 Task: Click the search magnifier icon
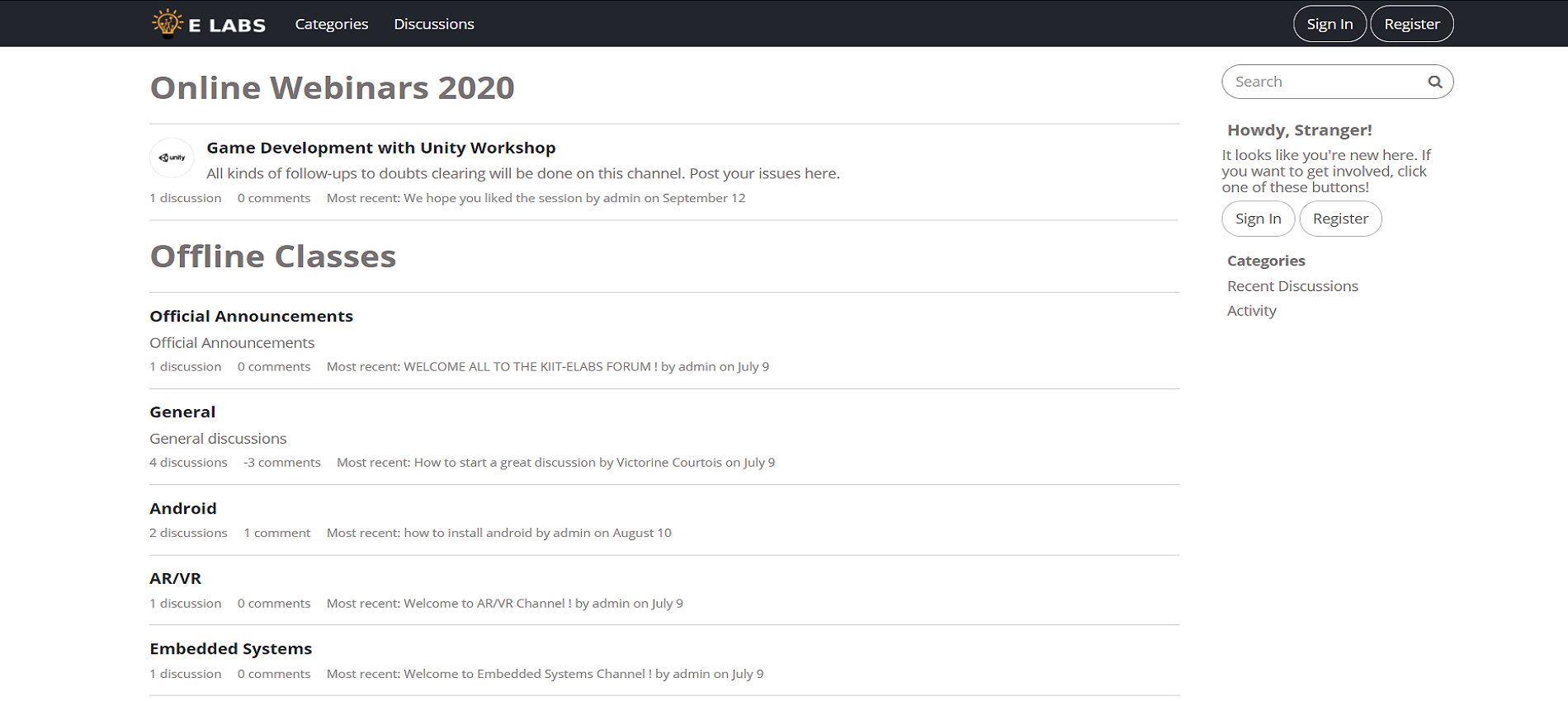pos(1435,82)
